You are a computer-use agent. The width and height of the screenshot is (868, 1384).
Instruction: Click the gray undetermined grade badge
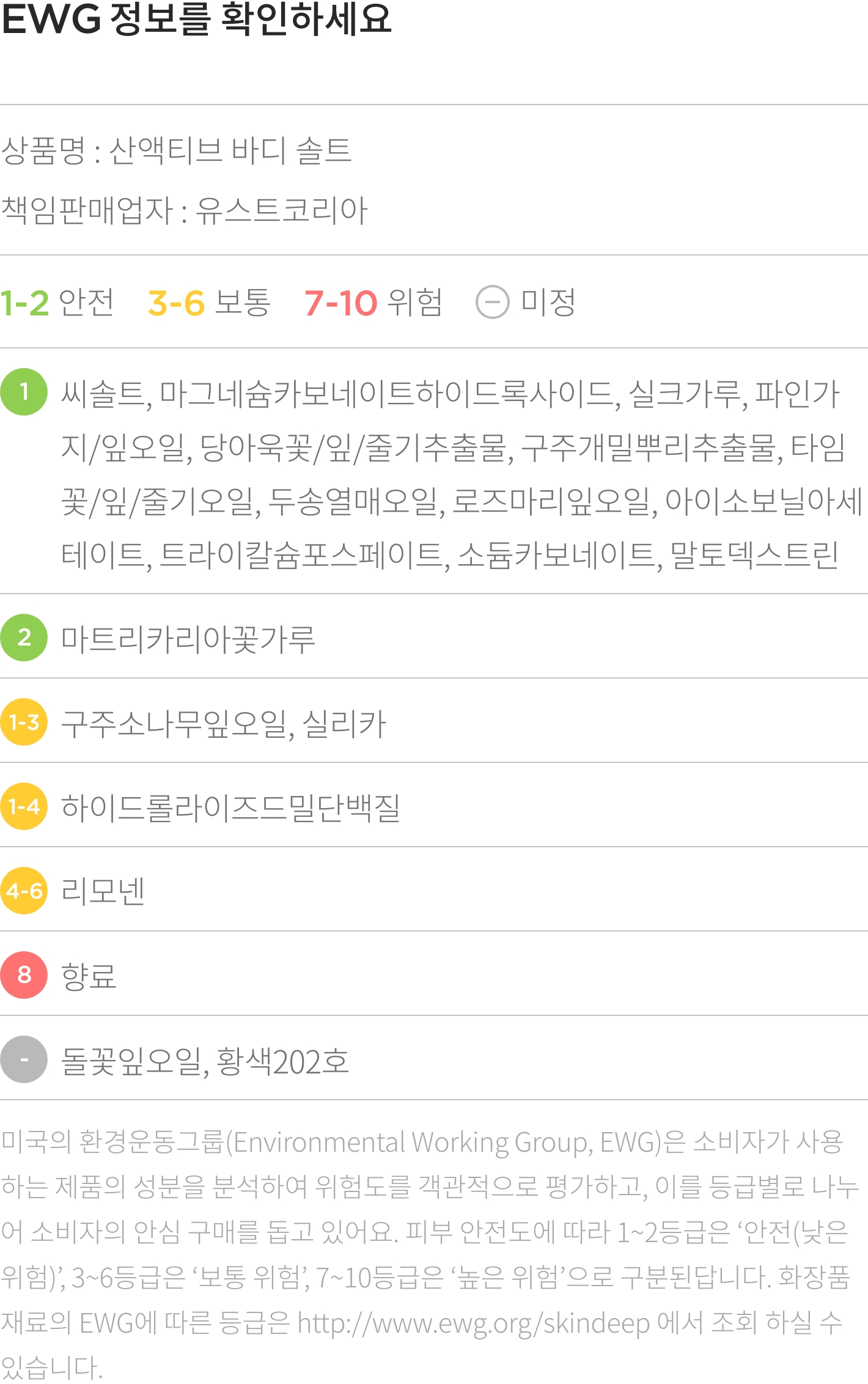coord(24,1059)
